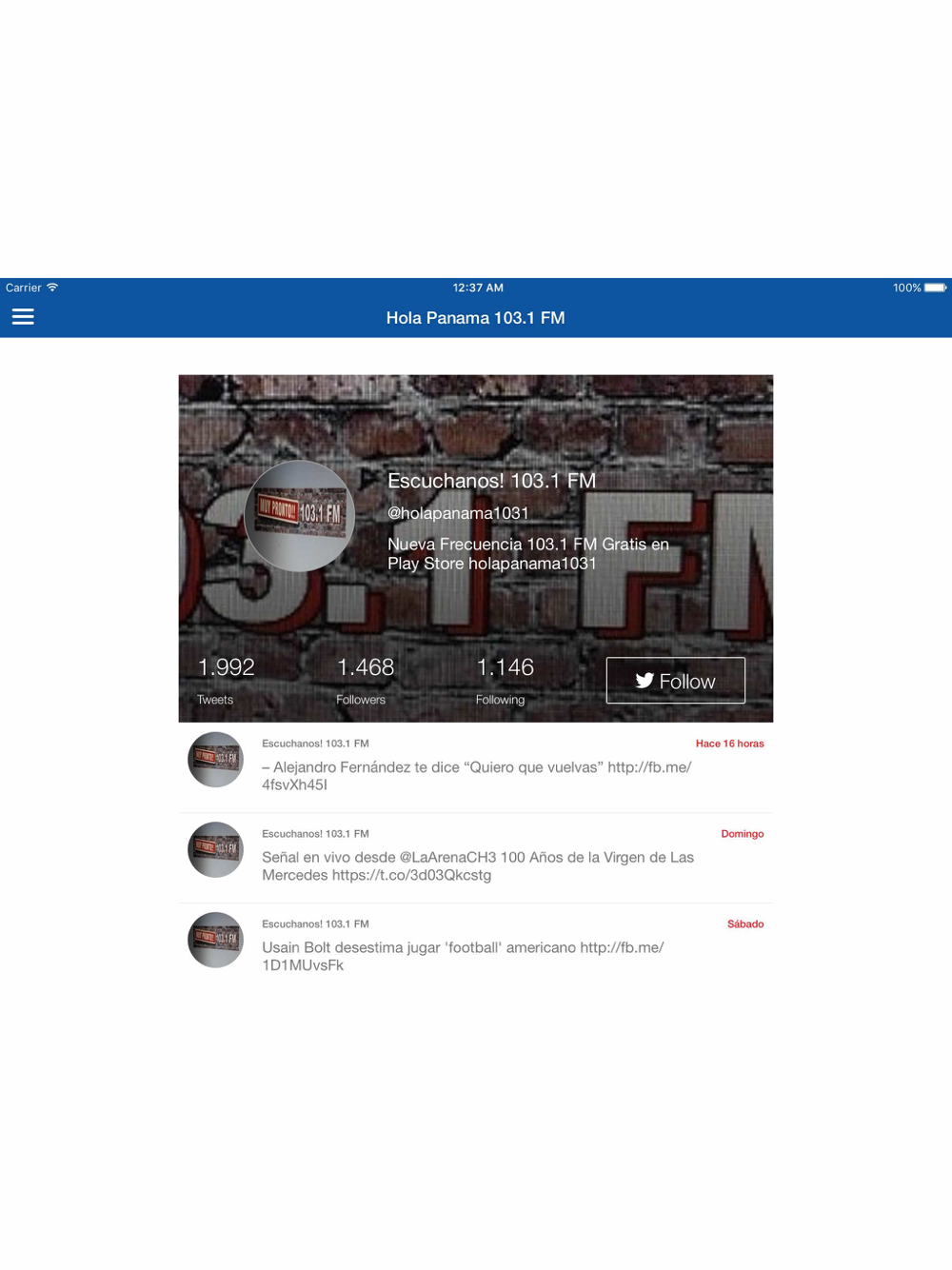Select the @holapanama1031 handle
The width and height of the screenshot is (952, 1270).
point(458,513)
